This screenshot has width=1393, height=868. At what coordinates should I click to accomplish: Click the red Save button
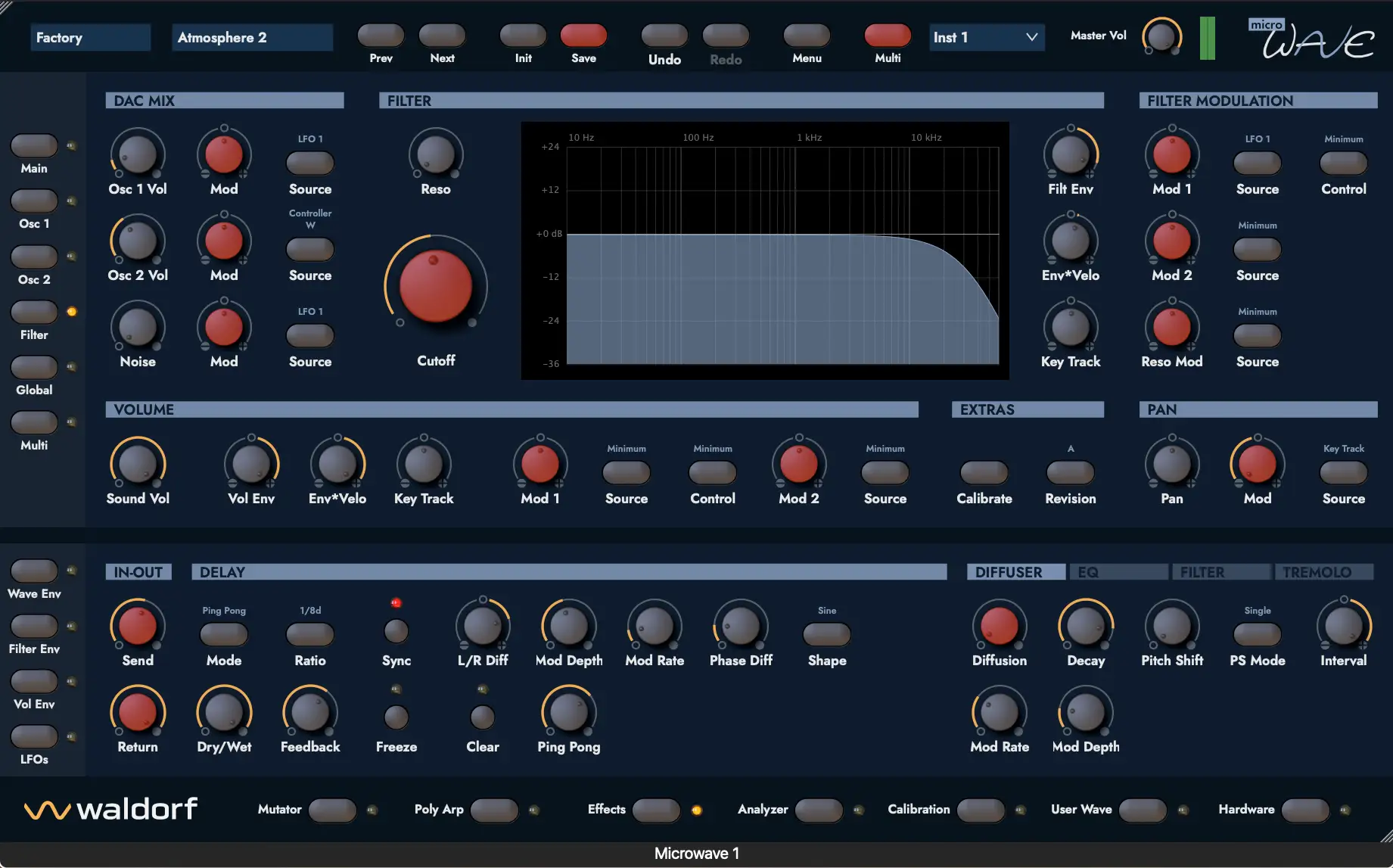(583, 35)
